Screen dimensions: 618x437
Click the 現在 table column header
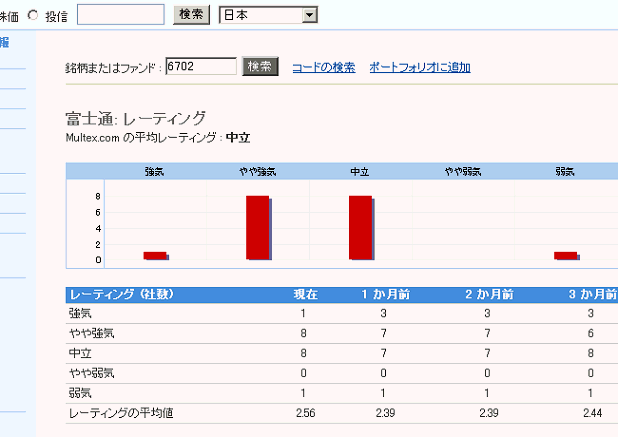(305, 294)
